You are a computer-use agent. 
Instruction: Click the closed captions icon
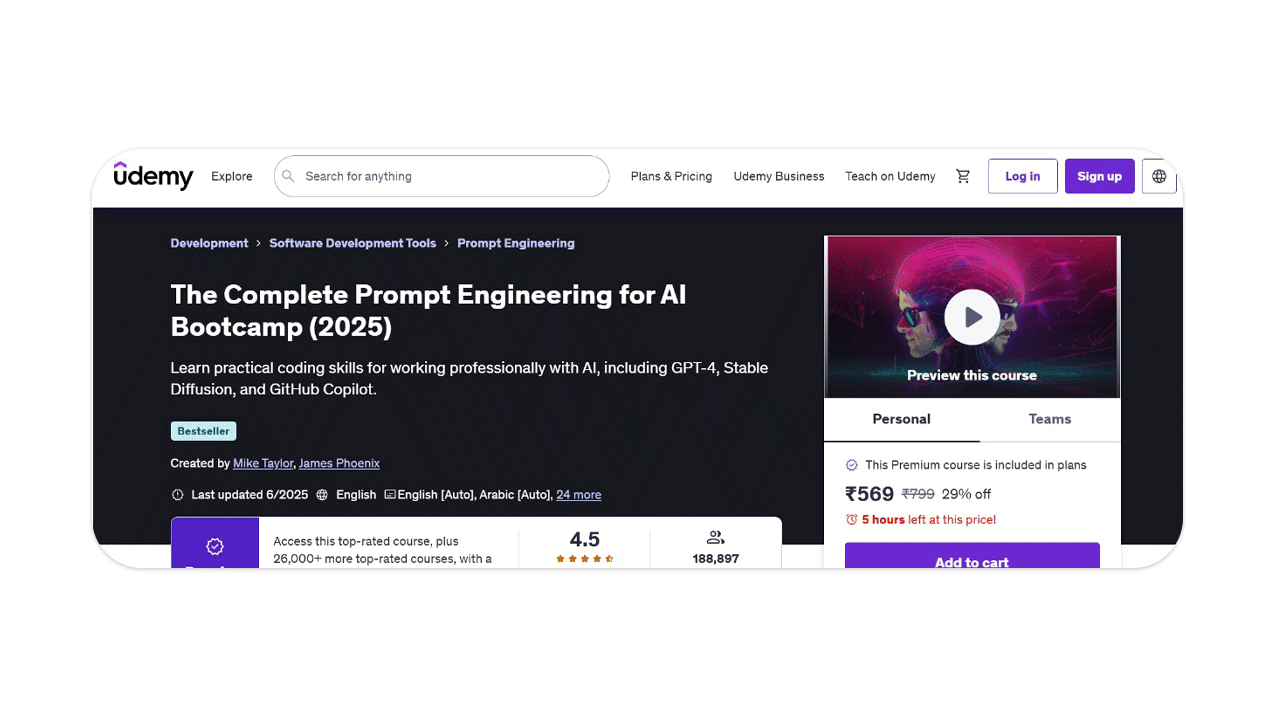point(390,495)
